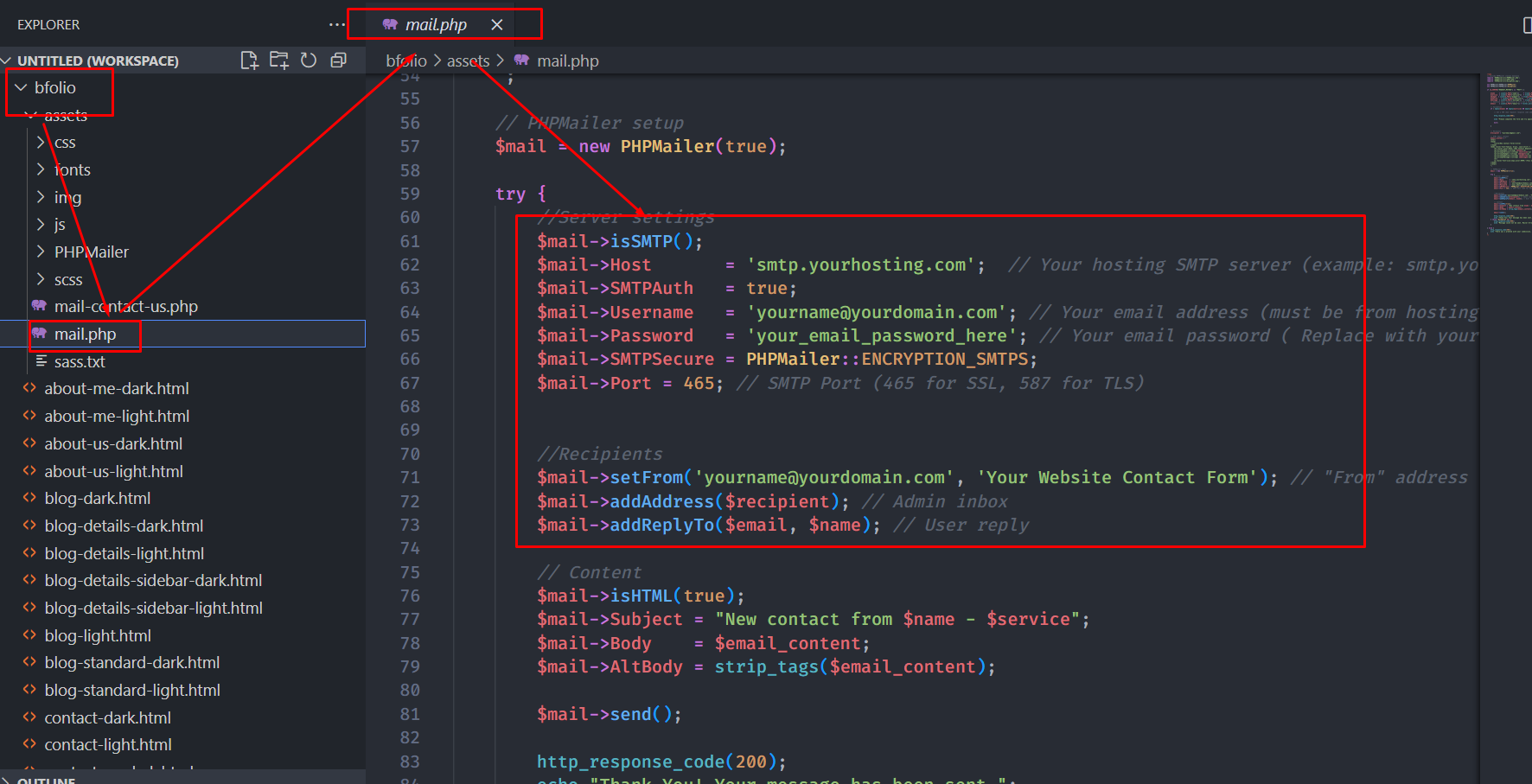
Task: Expand the css folder
Action: point(41,143)
